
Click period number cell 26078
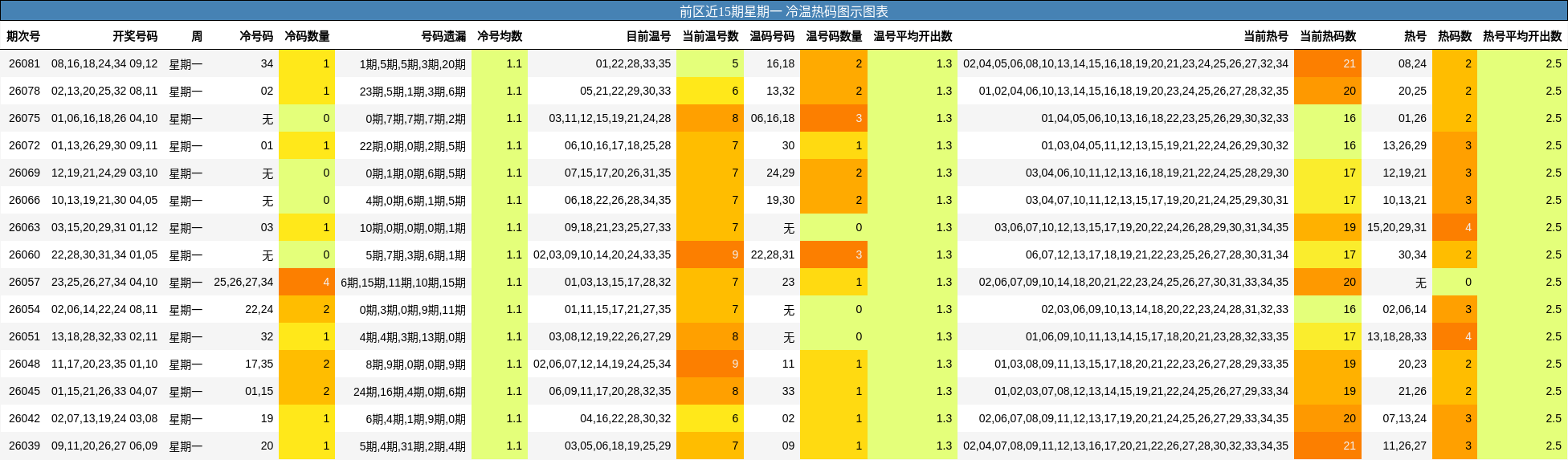(24, 91)
